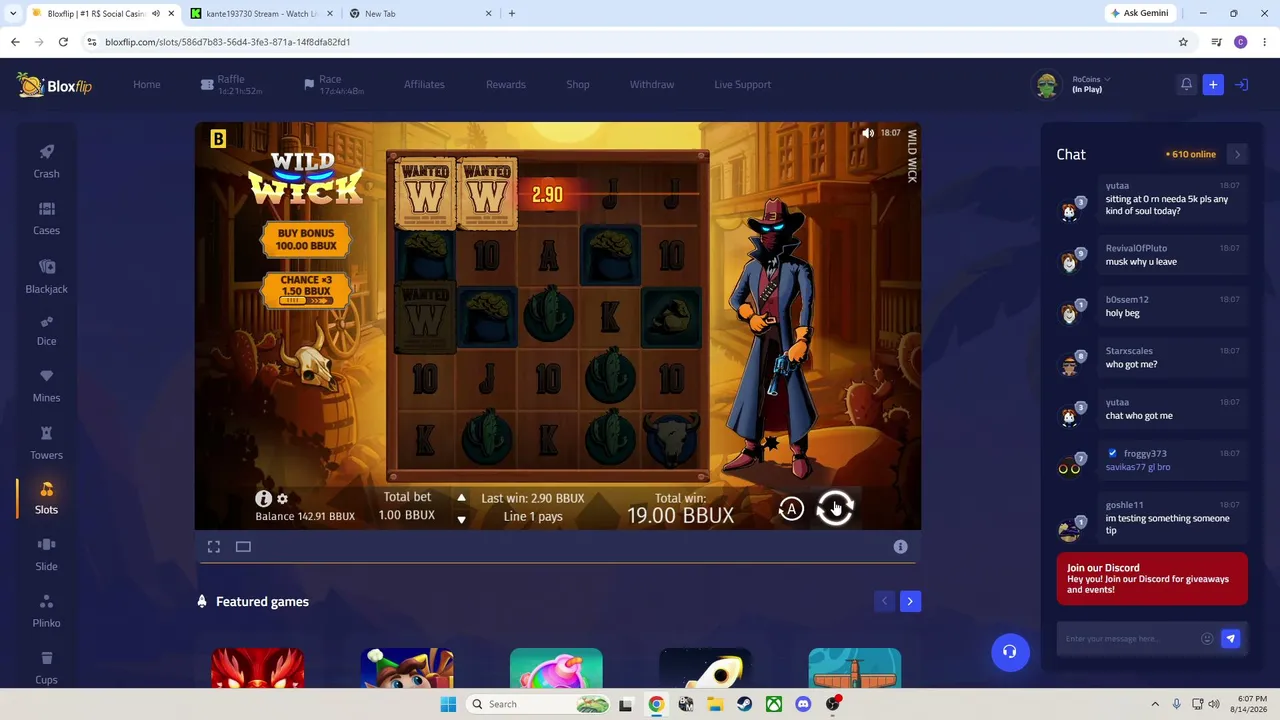Open the Raffle menu item
Screen dimensions: 1280x720
pyautogui.click(x=231, y=85)
